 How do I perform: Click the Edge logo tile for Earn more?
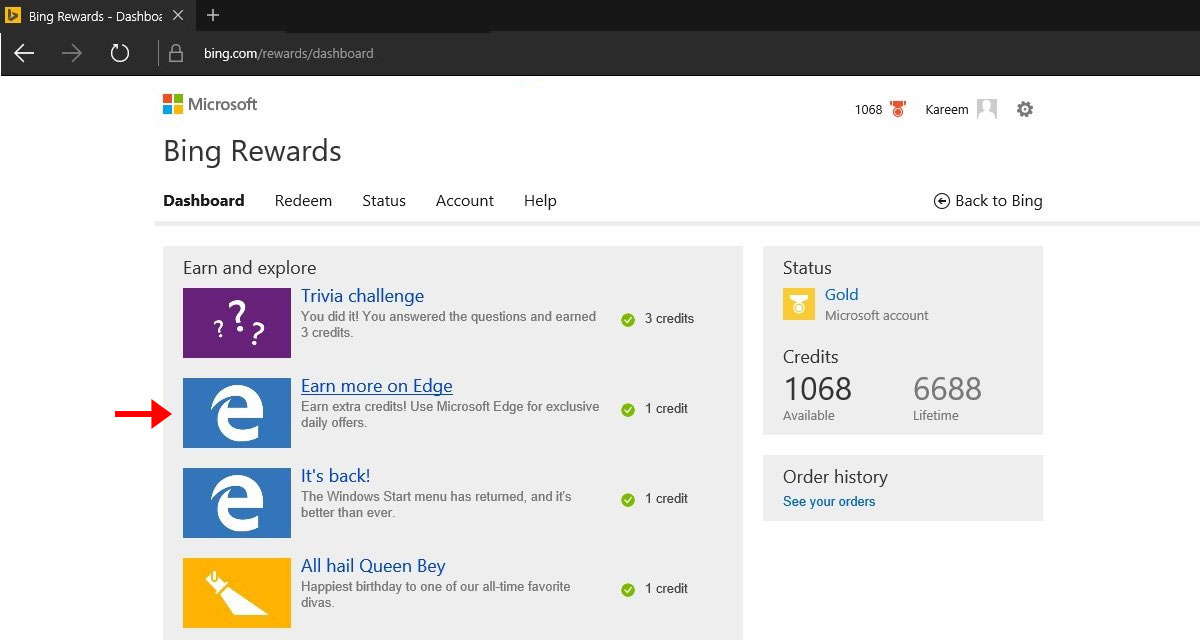237,413
